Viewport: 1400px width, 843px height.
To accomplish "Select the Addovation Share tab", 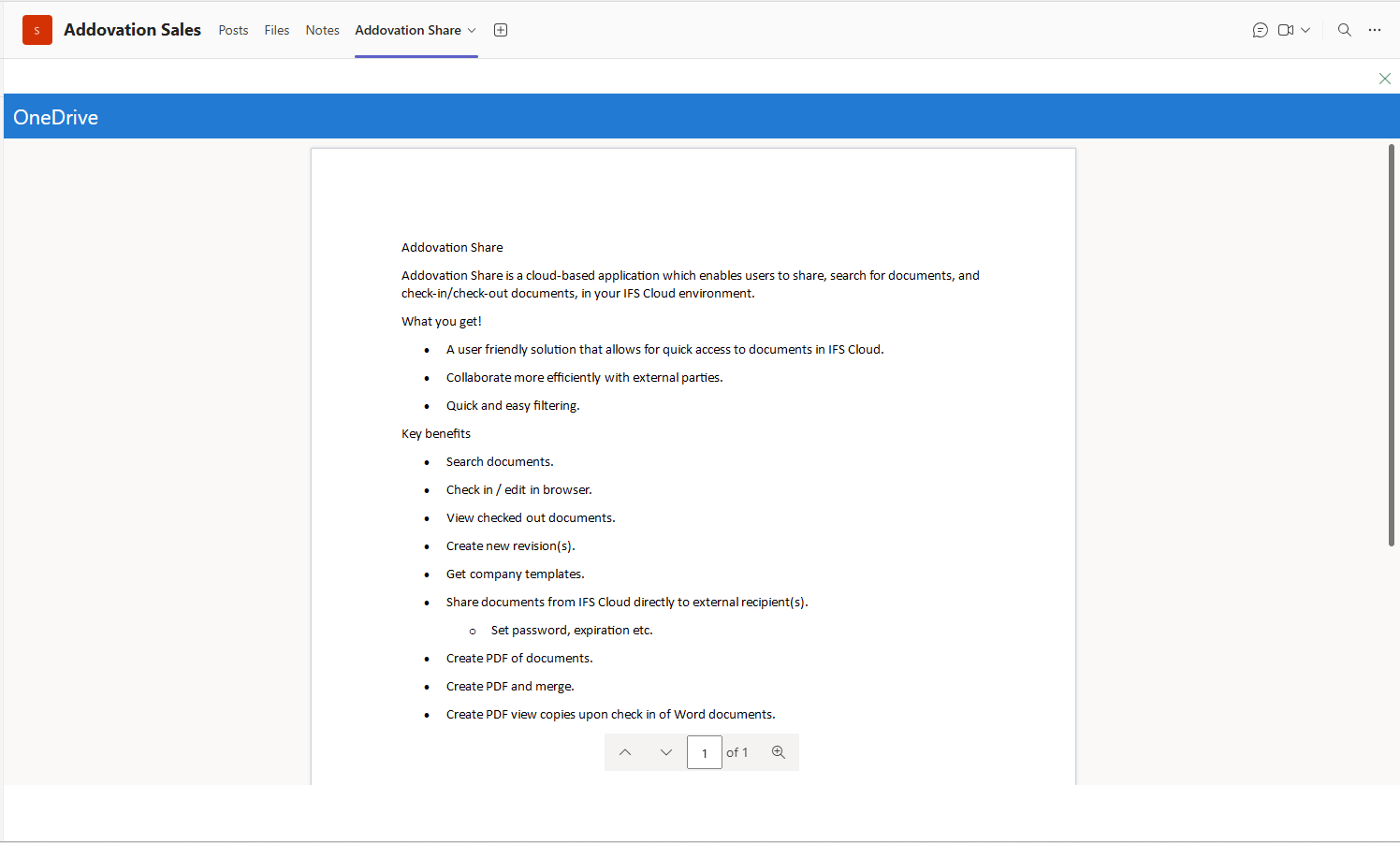I will (408, 30).
